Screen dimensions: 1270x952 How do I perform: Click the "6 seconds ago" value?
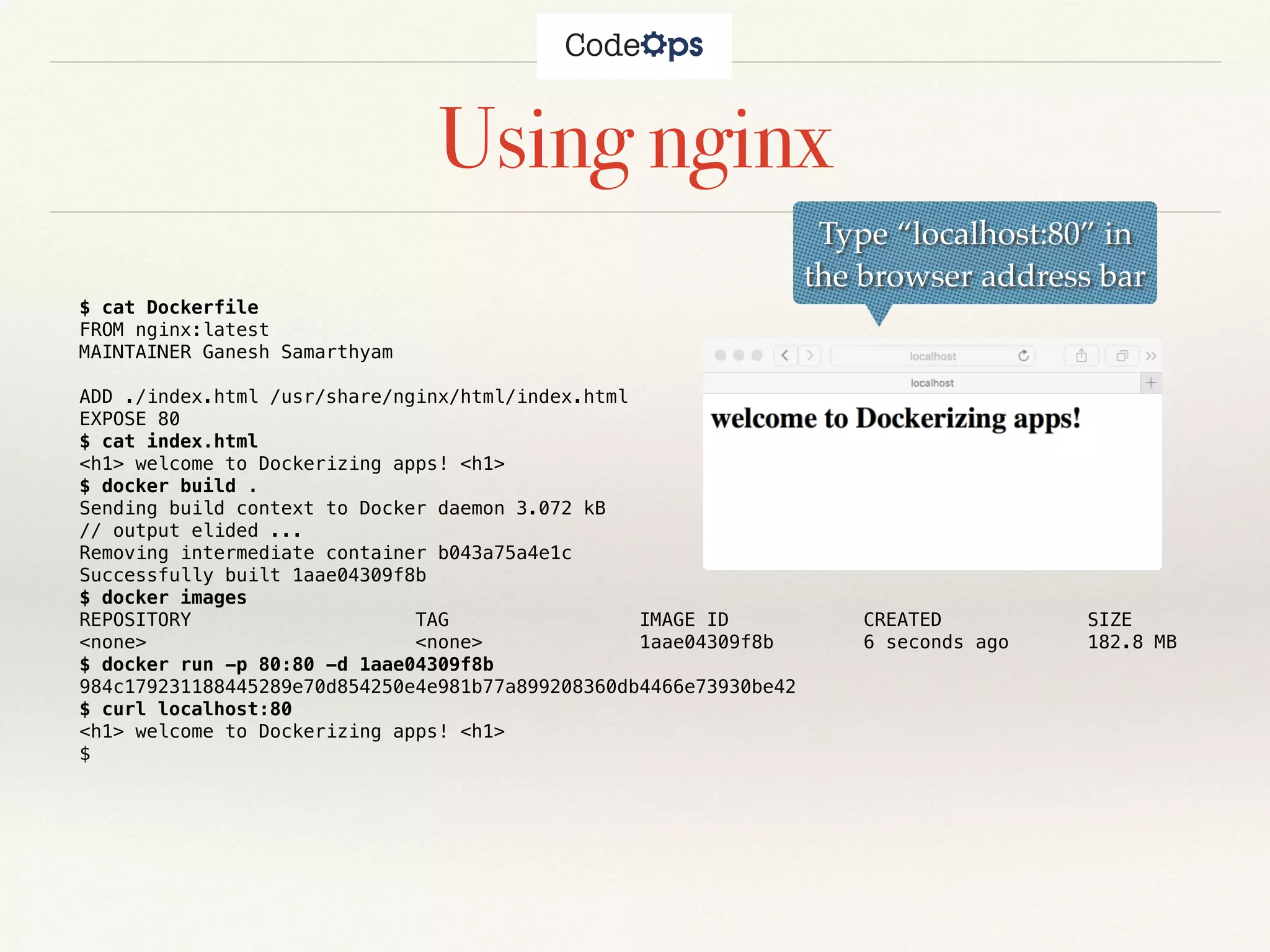[936, 643]
